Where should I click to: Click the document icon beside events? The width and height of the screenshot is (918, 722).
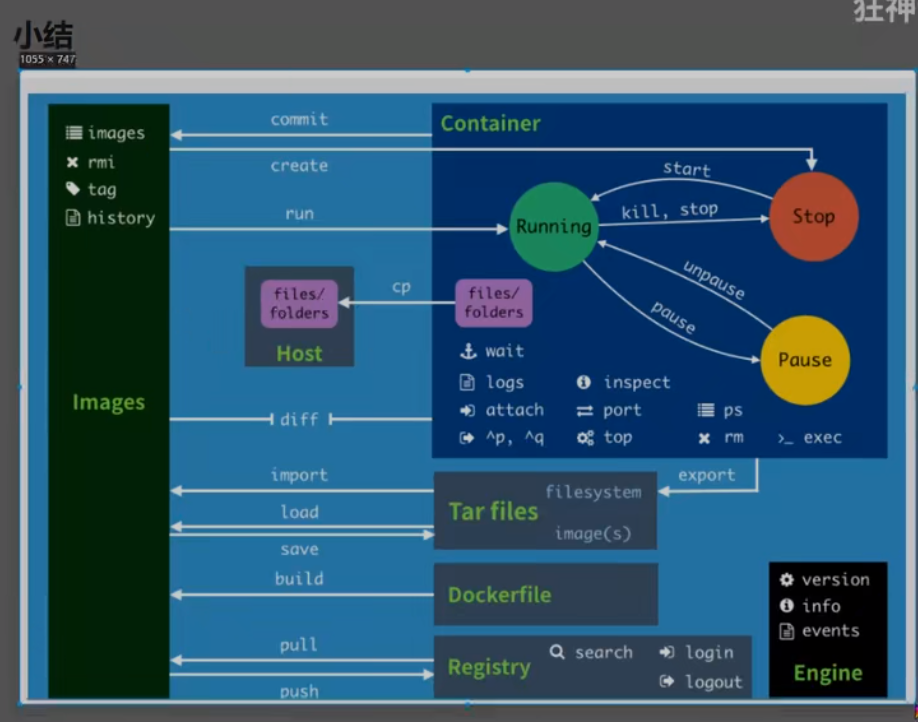pyautogui.click(x=787, y=631)
